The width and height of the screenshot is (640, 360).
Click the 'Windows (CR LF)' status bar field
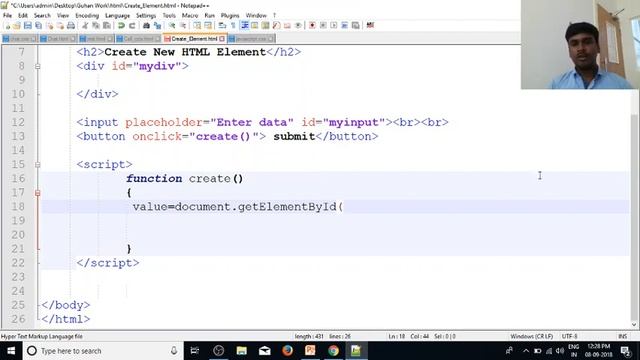531,336
